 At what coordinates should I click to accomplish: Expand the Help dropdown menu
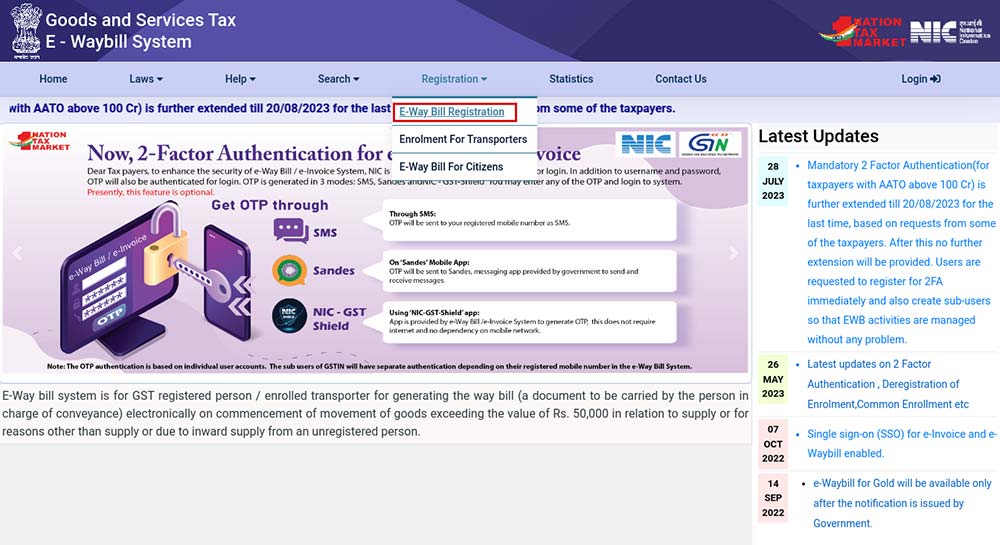click(x=240, y=79)
